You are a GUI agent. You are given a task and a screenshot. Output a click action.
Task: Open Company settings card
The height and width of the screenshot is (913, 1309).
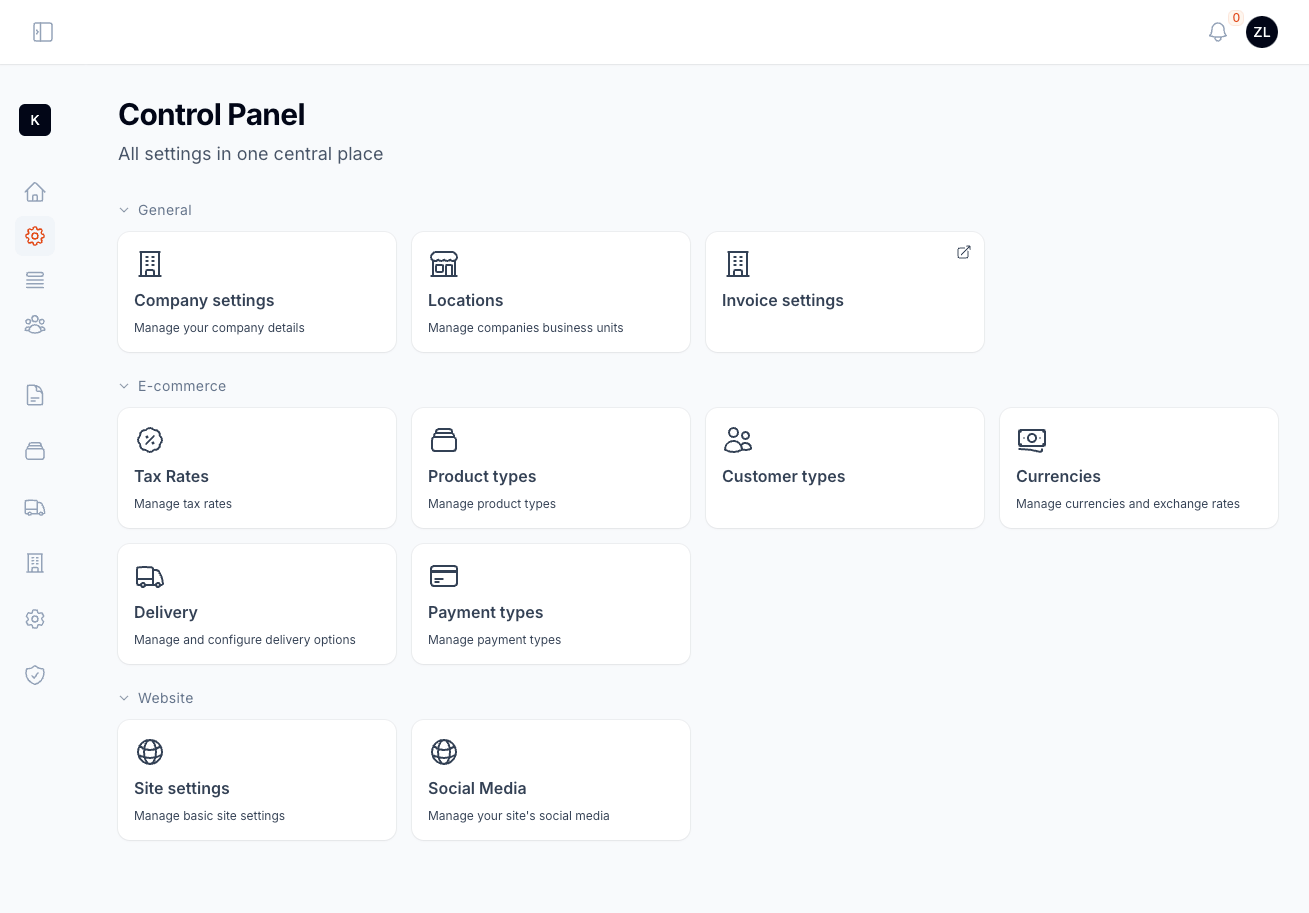(x=257, y=292)
